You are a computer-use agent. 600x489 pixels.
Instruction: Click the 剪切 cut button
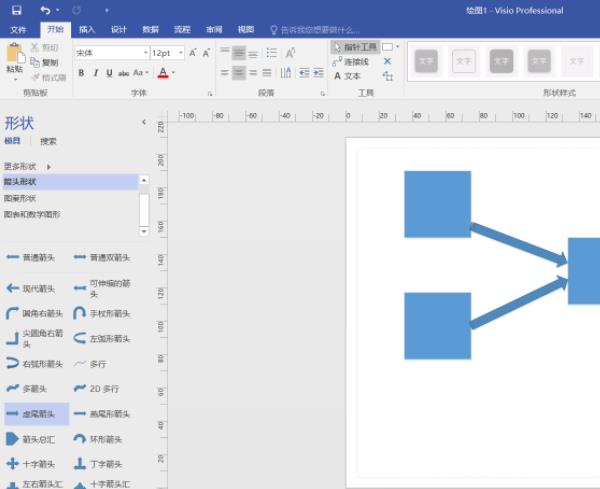(44, 47)
